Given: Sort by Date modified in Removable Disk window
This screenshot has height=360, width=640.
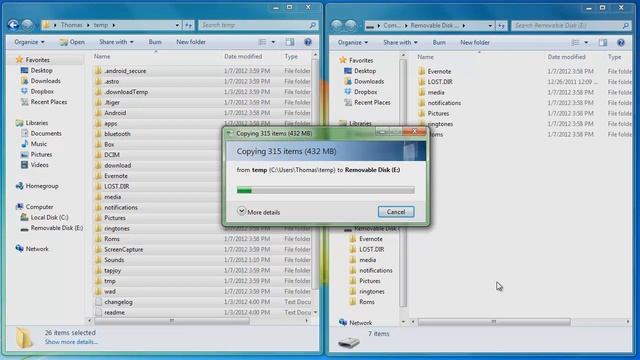Looking at the screenshot, I should 567,57.
